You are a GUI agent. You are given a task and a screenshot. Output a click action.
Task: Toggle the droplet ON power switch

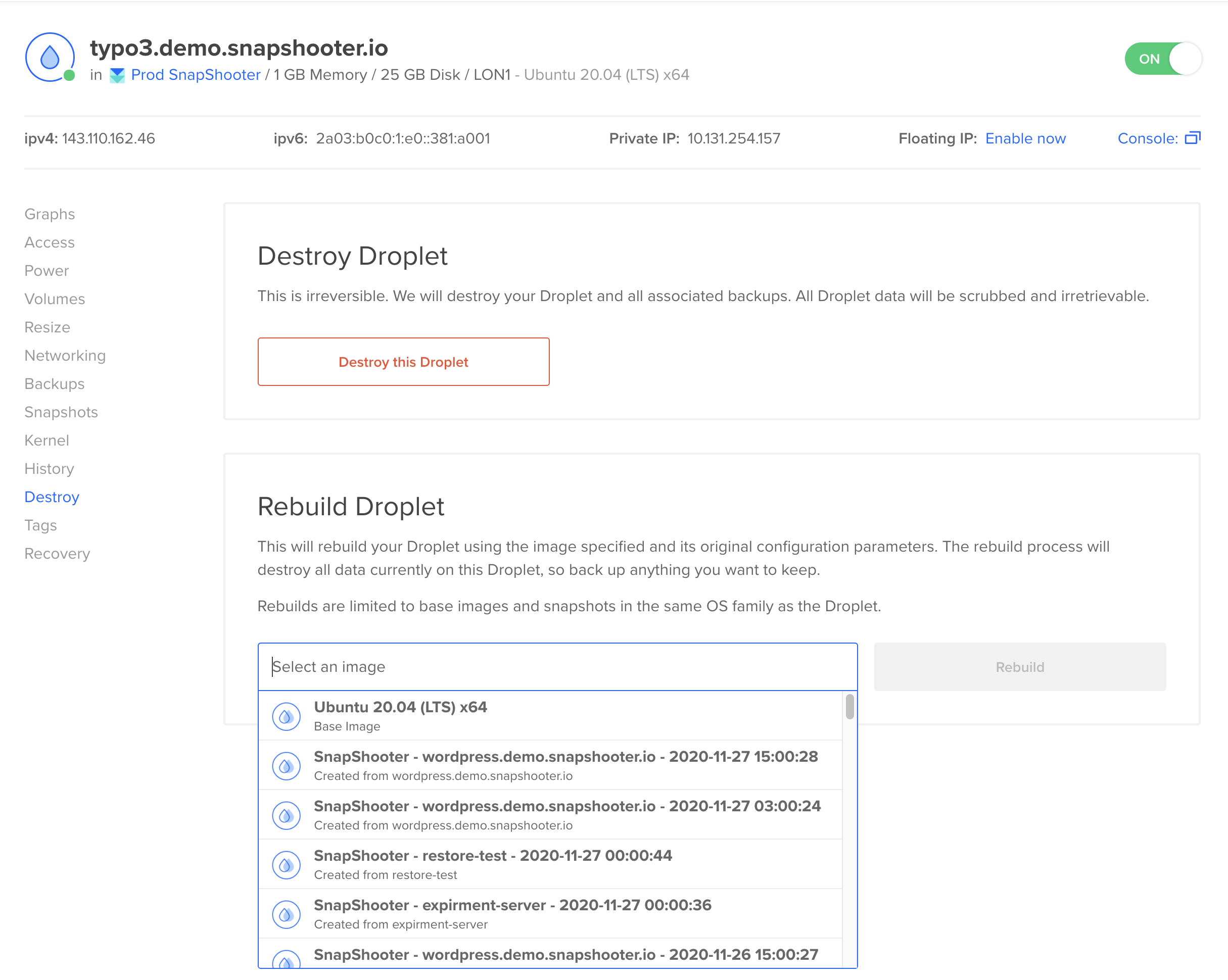[1162, 59]
